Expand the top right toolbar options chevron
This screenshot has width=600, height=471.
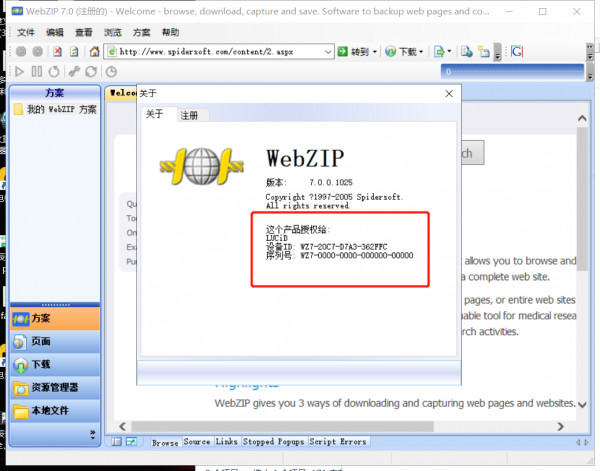590,52
